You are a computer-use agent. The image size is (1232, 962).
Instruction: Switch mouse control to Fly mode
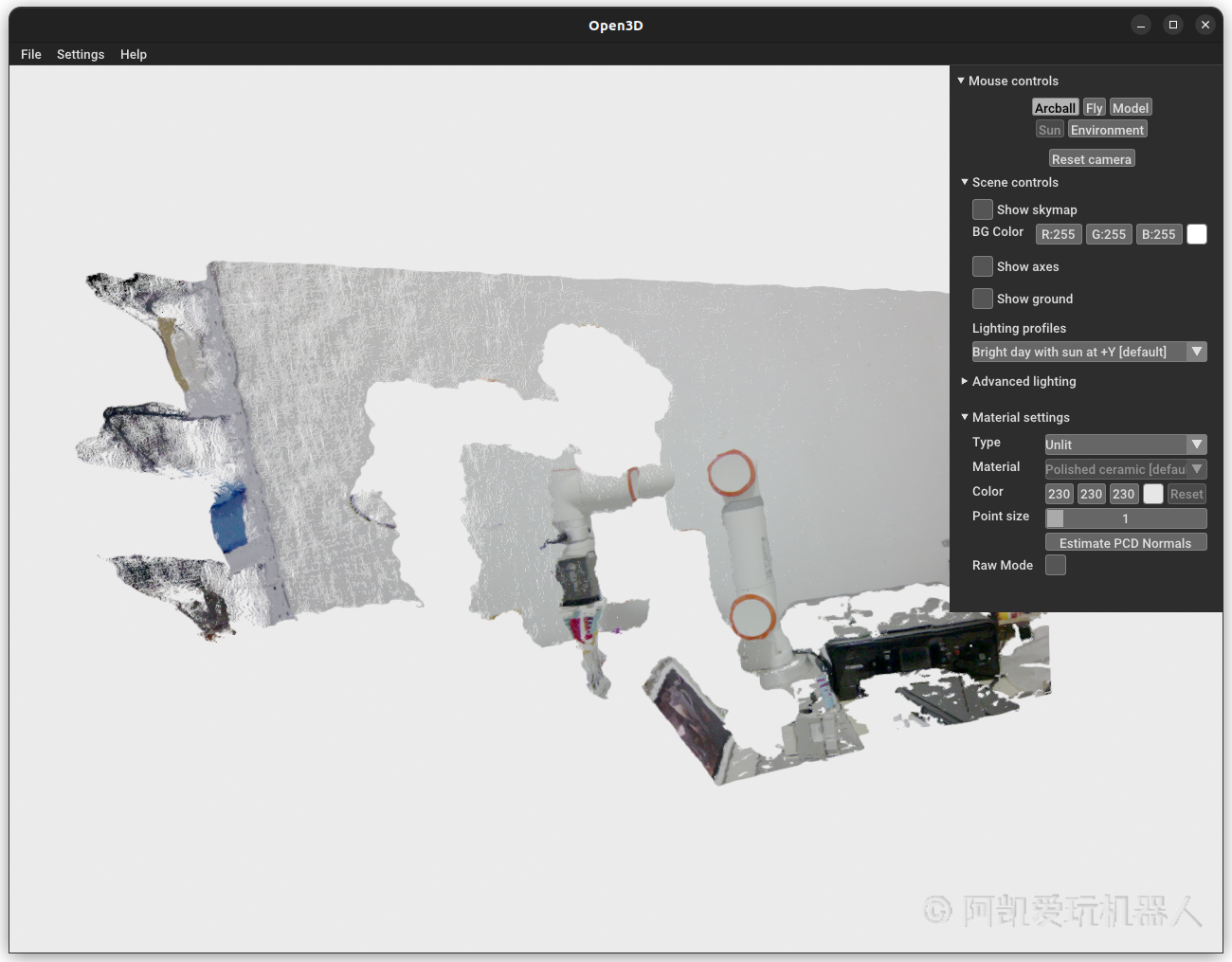[x=1095, y=108]
